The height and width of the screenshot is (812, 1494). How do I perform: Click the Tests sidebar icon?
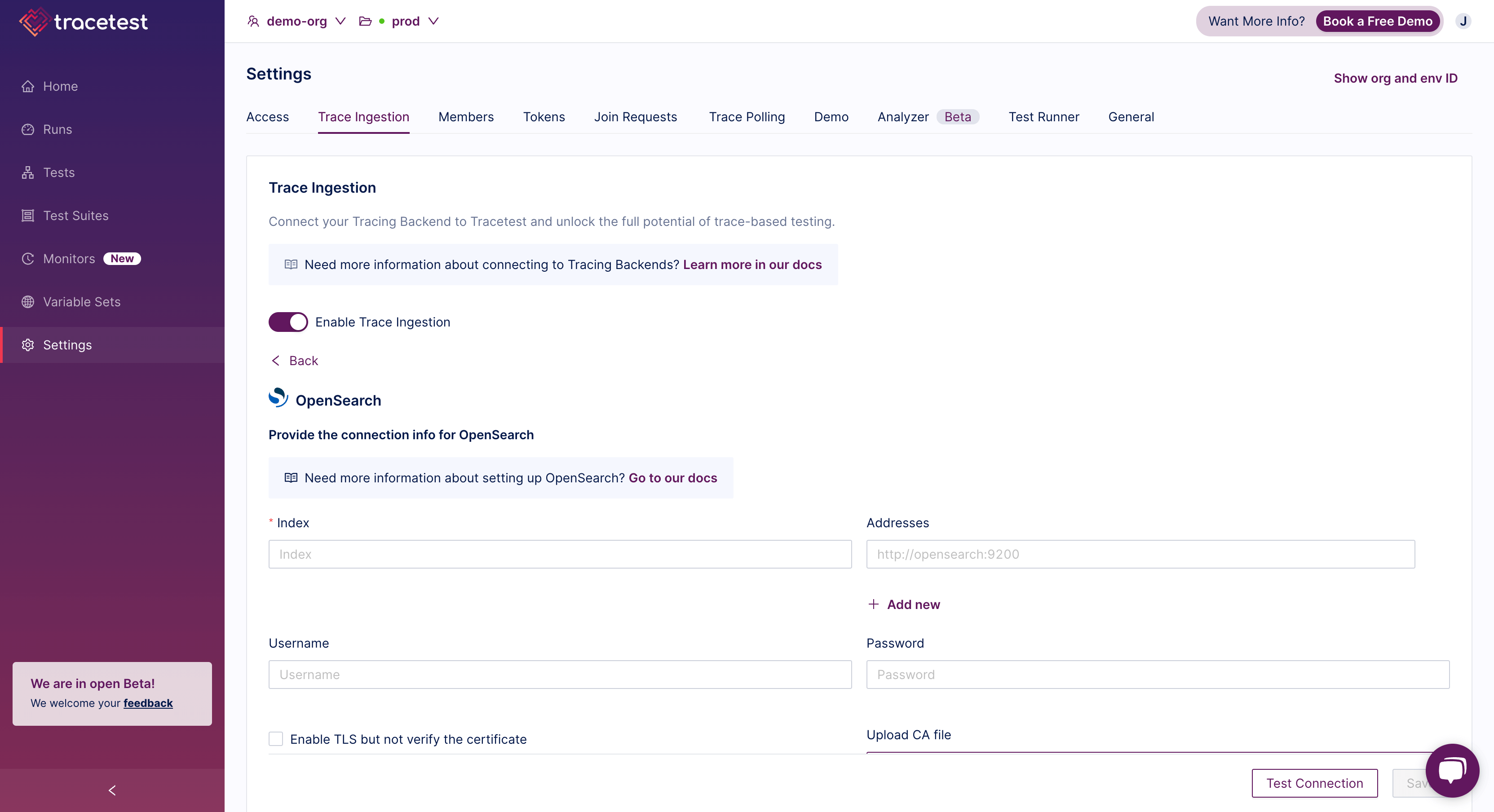coord(28,172)
